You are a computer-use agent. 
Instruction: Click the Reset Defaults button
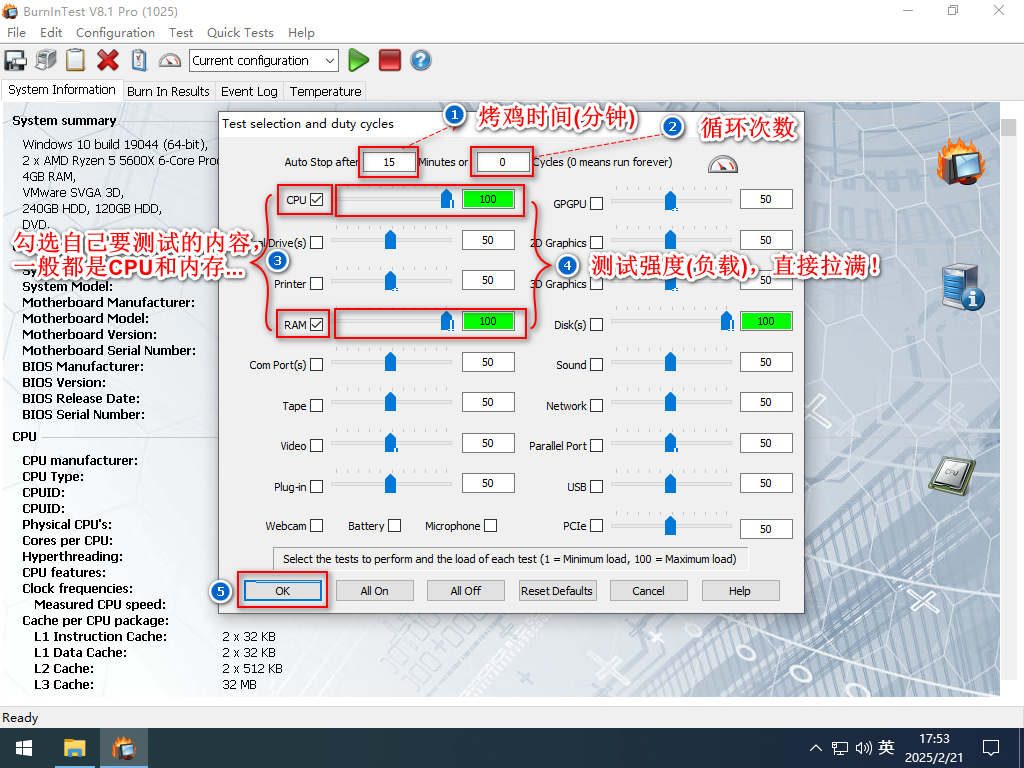[557, 591]
